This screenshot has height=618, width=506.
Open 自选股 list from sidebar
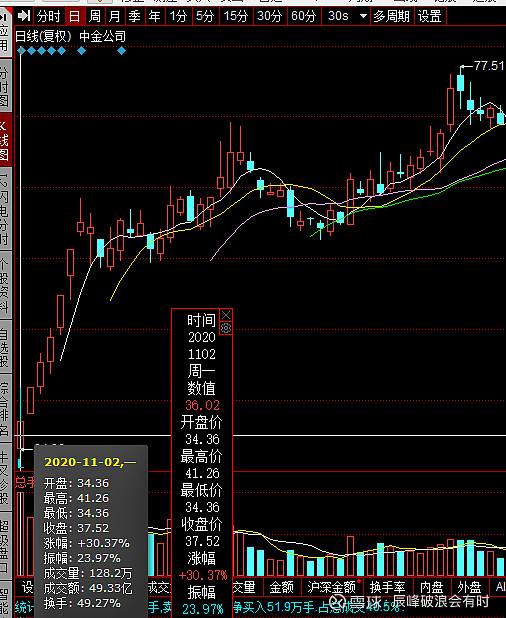(4, 347)
